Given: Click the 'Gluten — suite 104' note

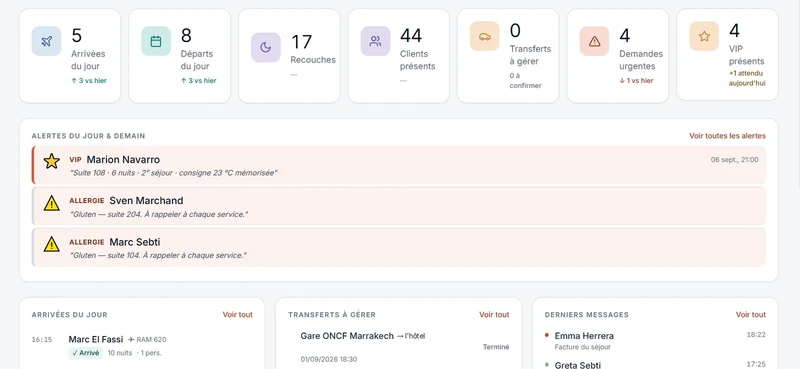Looking at the screenshot, I should pos(159,255).
